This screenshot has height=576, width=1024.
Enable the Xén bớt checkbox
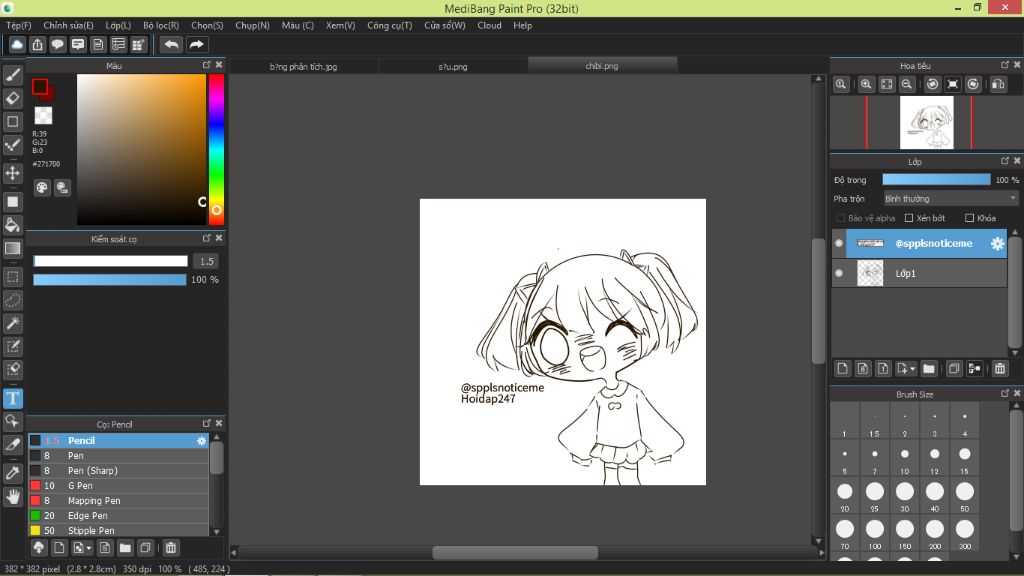point(909,218)
